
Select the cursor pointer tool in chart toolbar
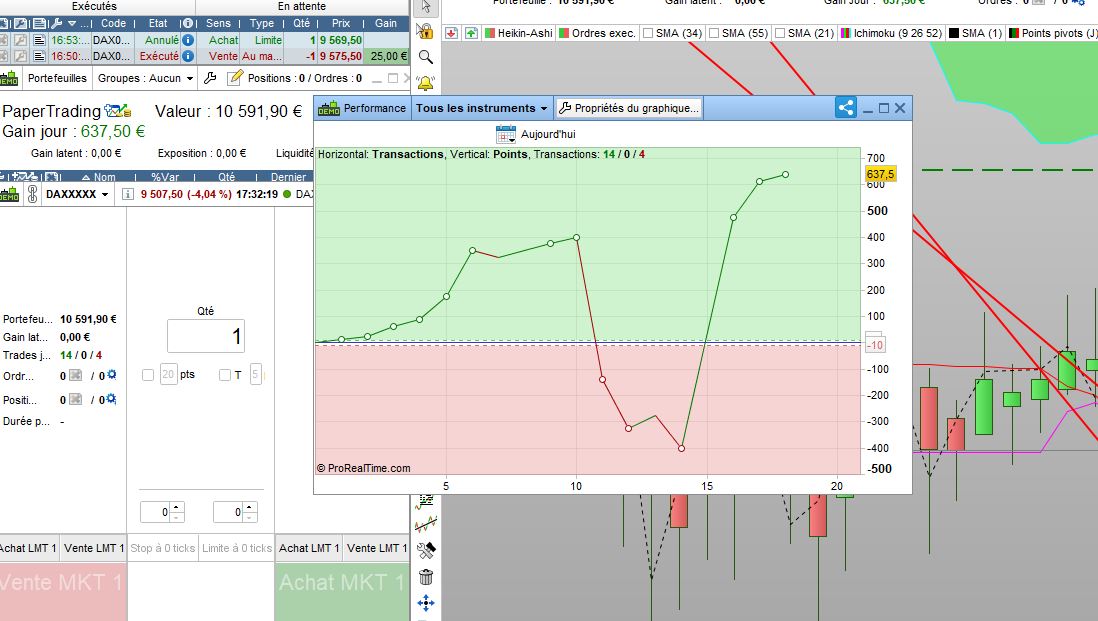pos(426,7)
